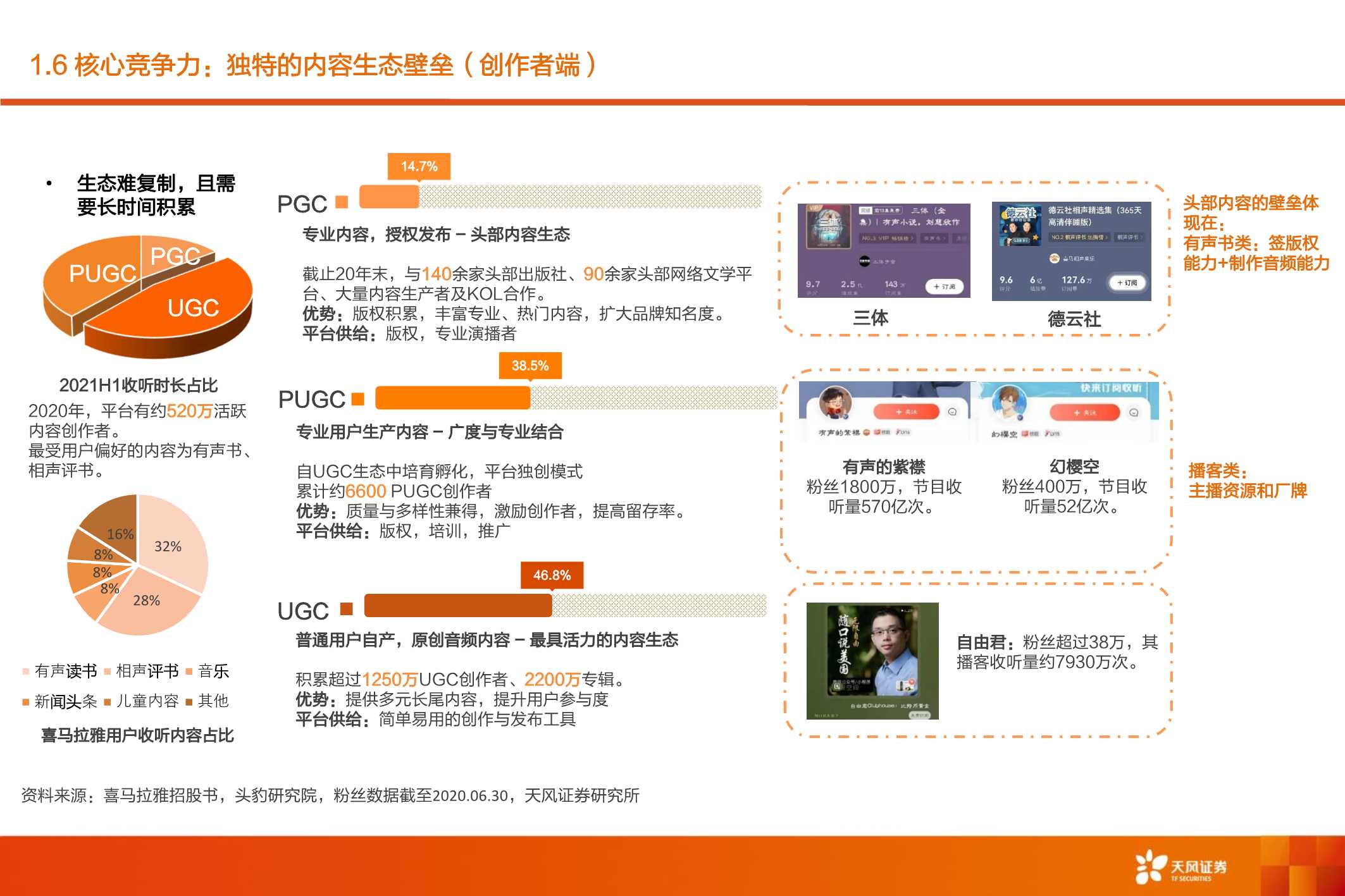The width and height of the screenshot is (1345, 896).
Task: Select the PGC progress bar
Action: point(560,197)
